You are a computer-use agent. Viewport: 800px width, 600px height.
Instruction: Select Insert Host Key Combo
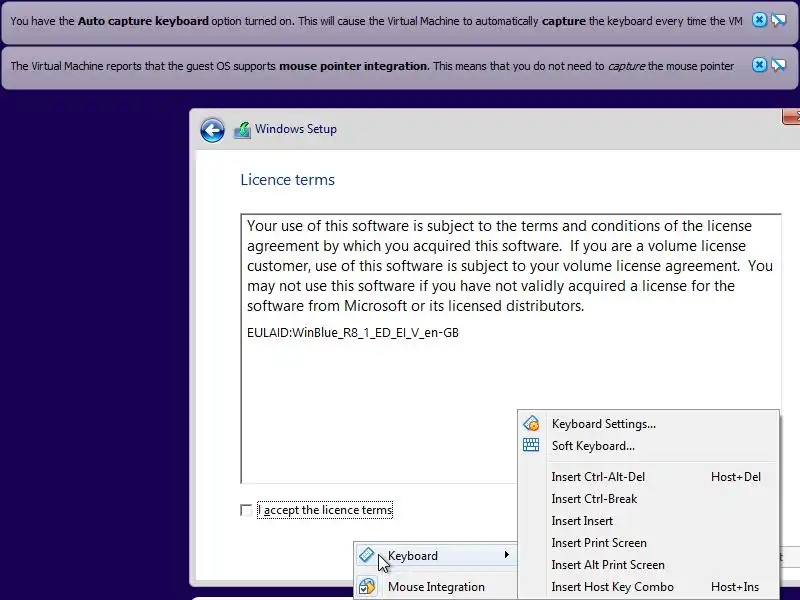click(648, 587)
